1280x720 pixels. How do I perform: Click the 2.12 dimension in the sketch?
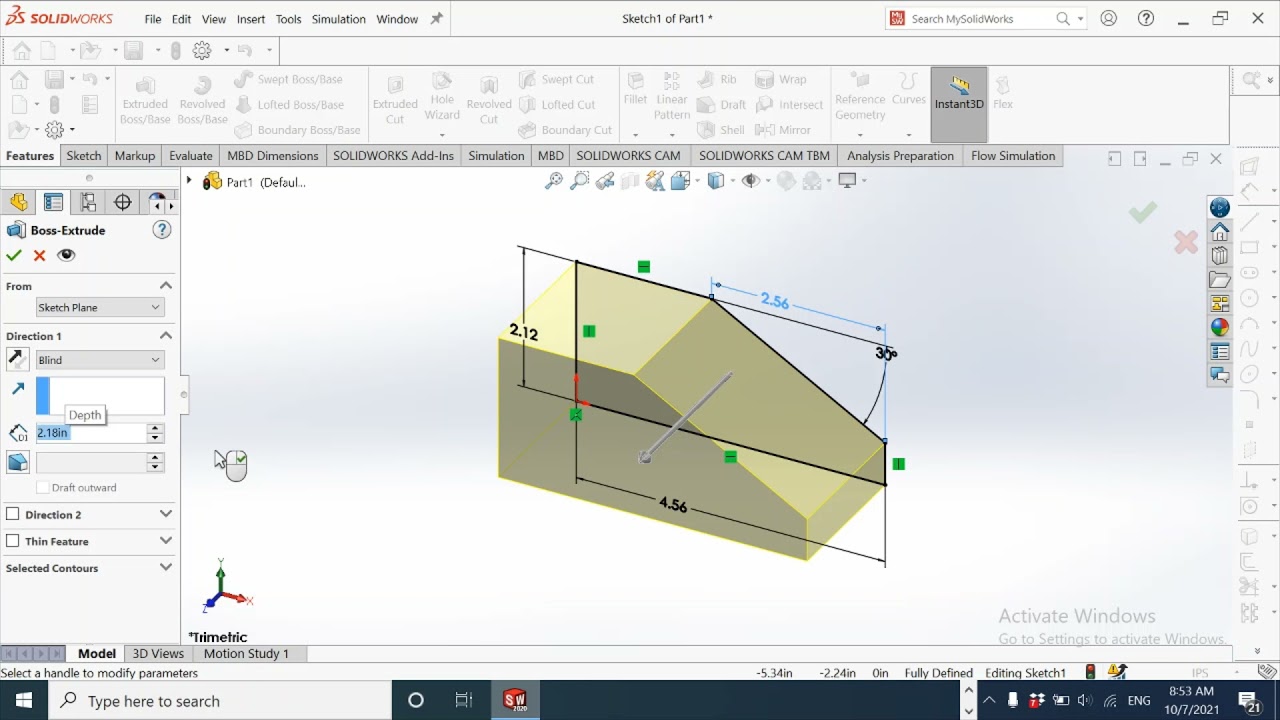click(524, 332)
